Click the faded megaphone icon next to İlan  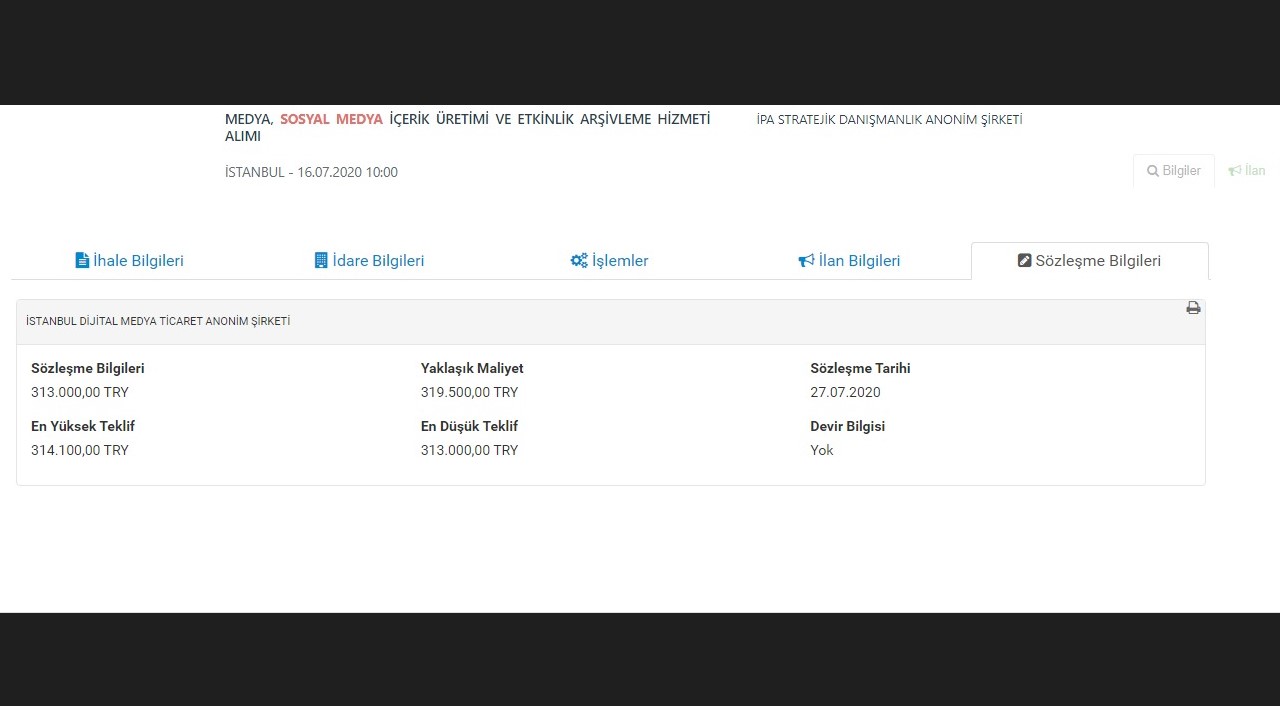click(1235, 171)
